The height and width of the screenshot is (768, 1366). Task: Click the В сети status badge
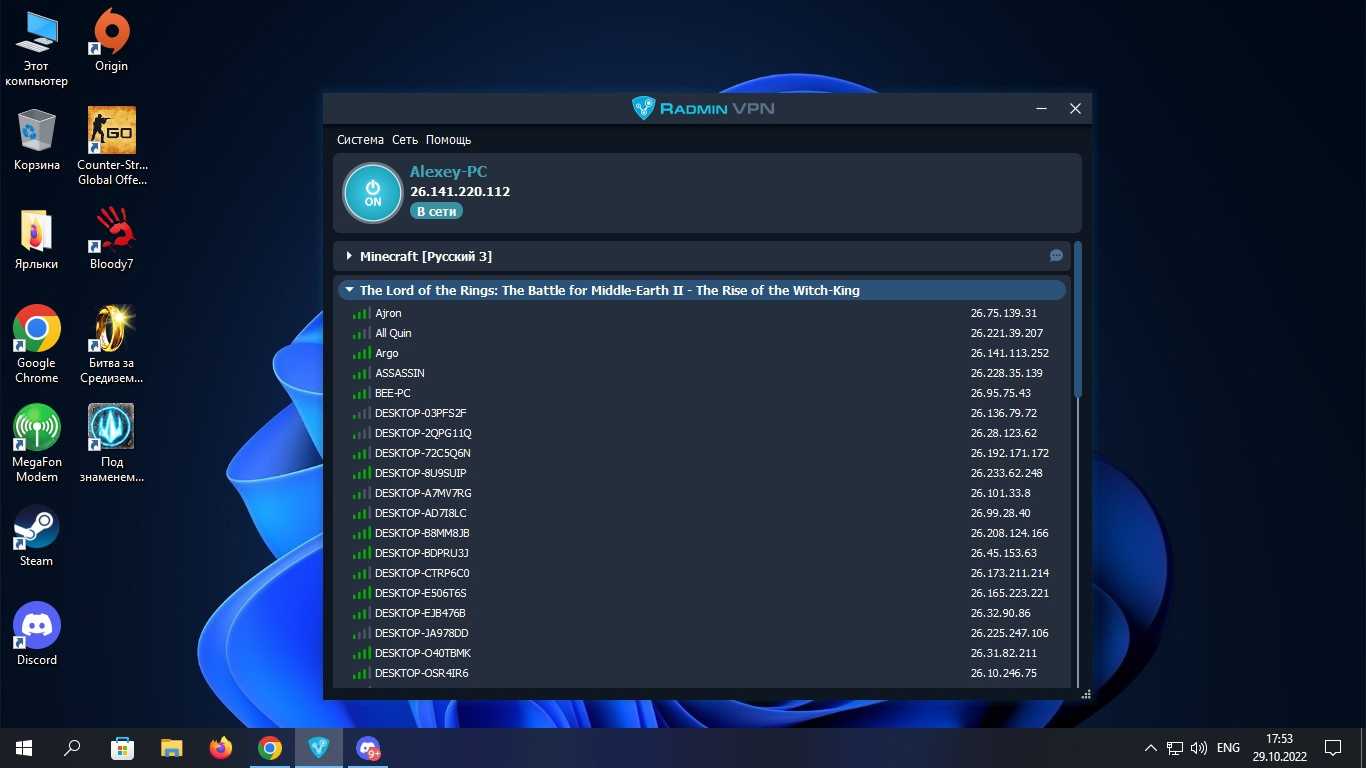pyautogui.click(x=436, y=211)
